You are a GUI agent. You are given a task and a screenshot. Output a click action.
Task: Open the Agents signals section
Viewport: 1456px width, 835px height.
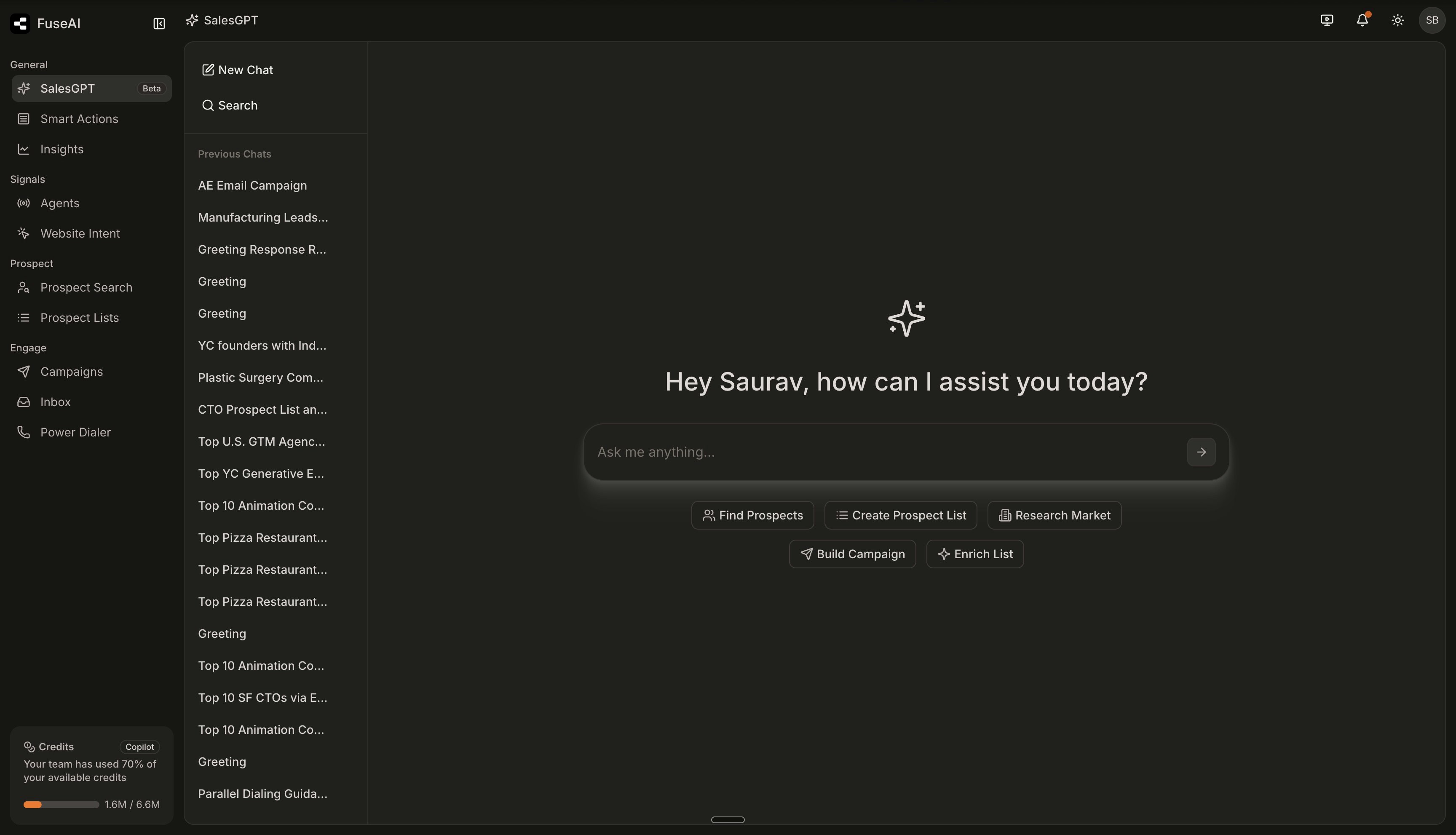[60, 203]
